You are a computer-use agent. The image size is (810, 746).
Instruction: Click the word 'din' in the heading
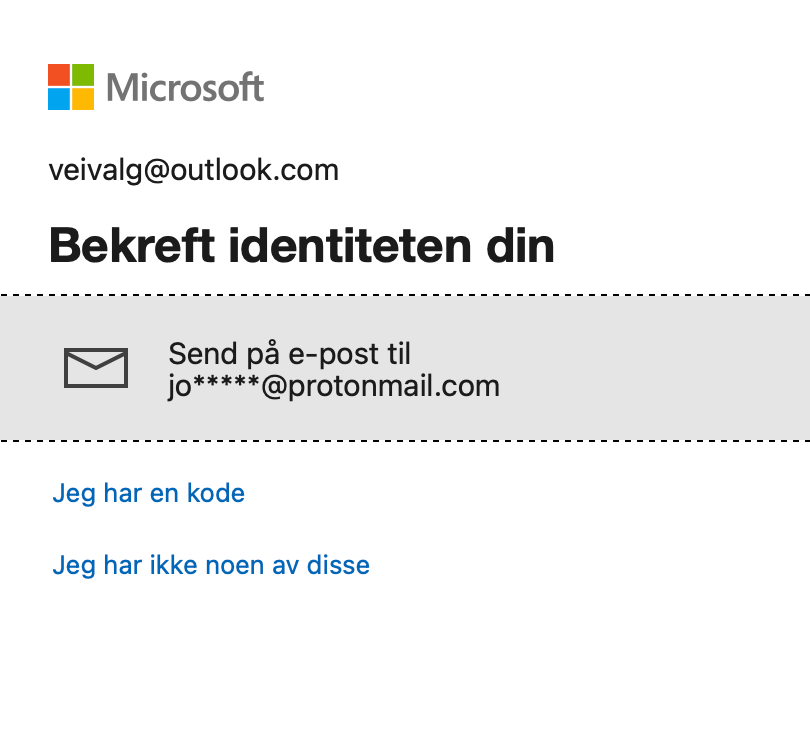[x=523, y=246]
